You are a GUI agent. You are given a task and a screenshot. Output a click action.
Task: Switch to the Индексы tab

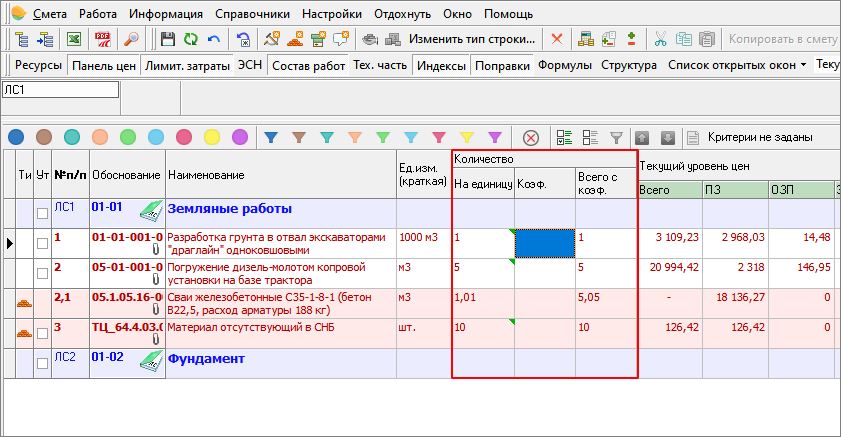tap(441, 66)
